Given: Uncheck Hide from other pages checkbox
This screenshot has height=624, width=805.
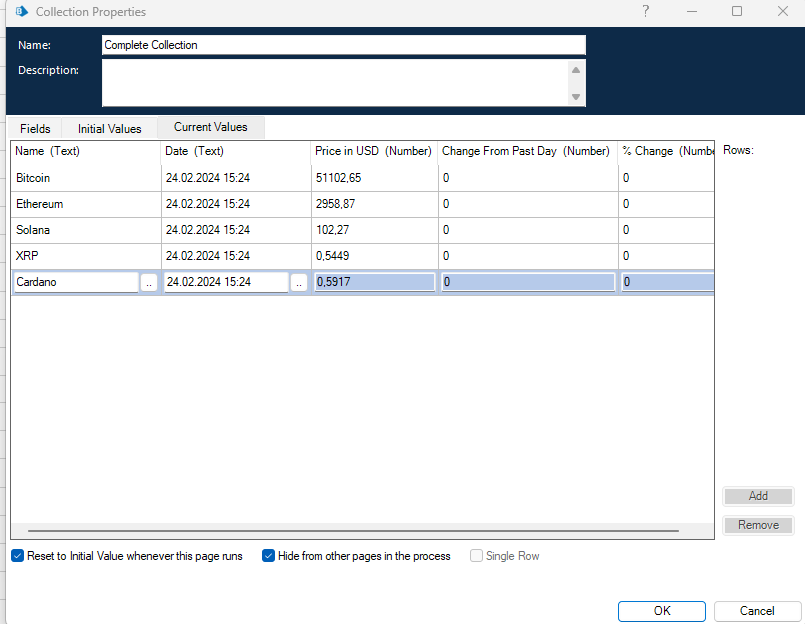Looking at the screenshot, I should click(269, 556).
